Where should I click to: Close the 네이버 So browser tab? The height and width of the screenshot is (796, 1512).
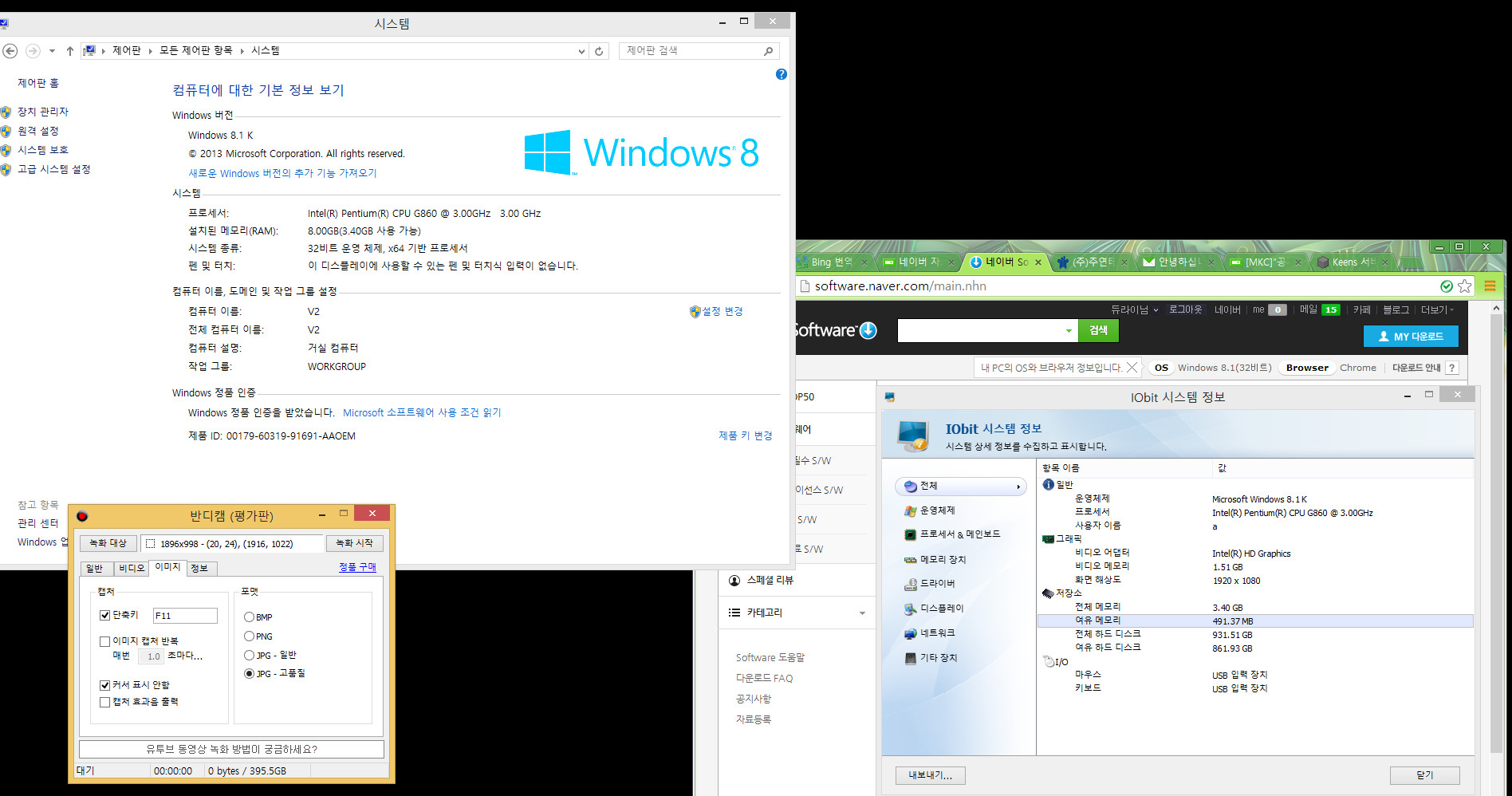pyautogui.click(x=1038, y=262)
